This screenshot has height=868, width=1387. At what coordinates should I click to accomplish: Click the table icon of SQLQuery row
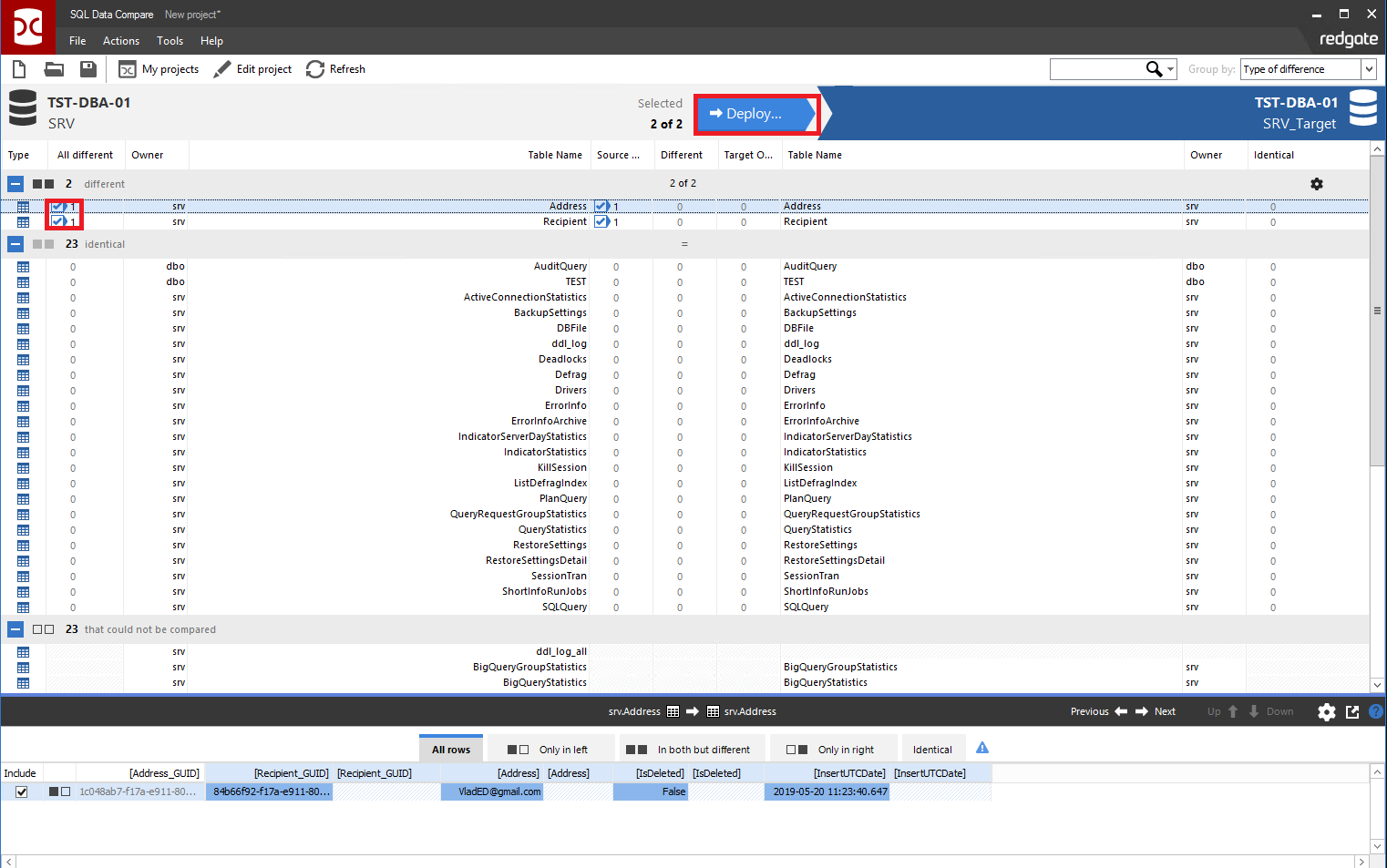point(23,608)
